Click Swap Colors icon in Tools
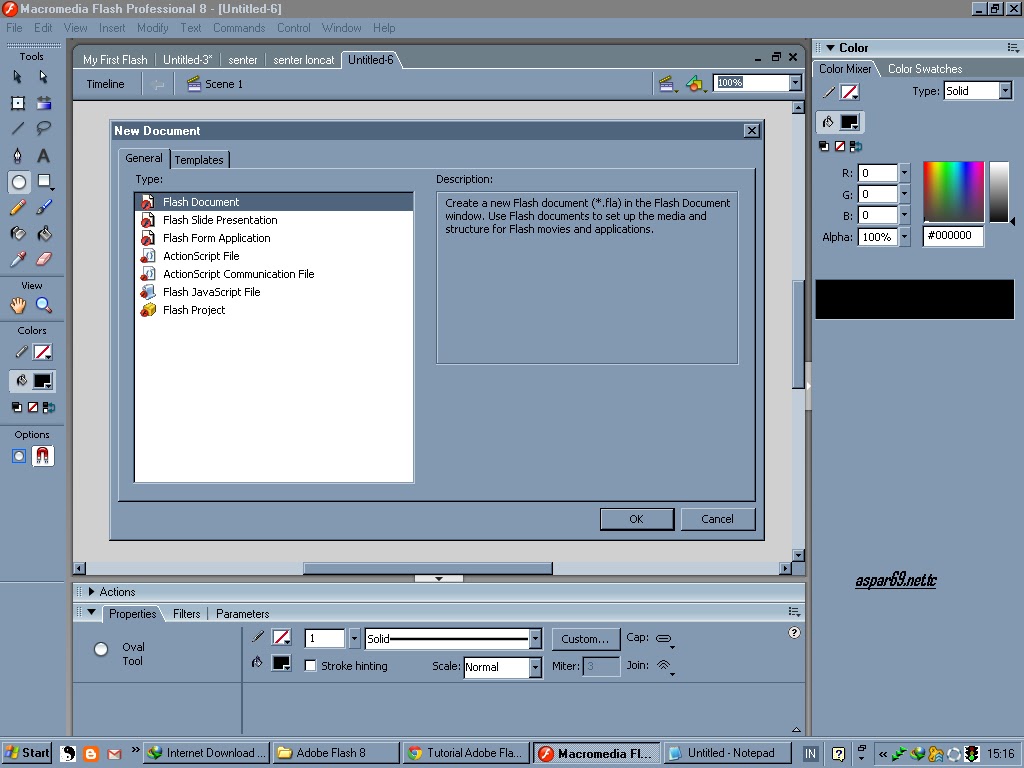The image size is (1024, 768). click(49, 408)
